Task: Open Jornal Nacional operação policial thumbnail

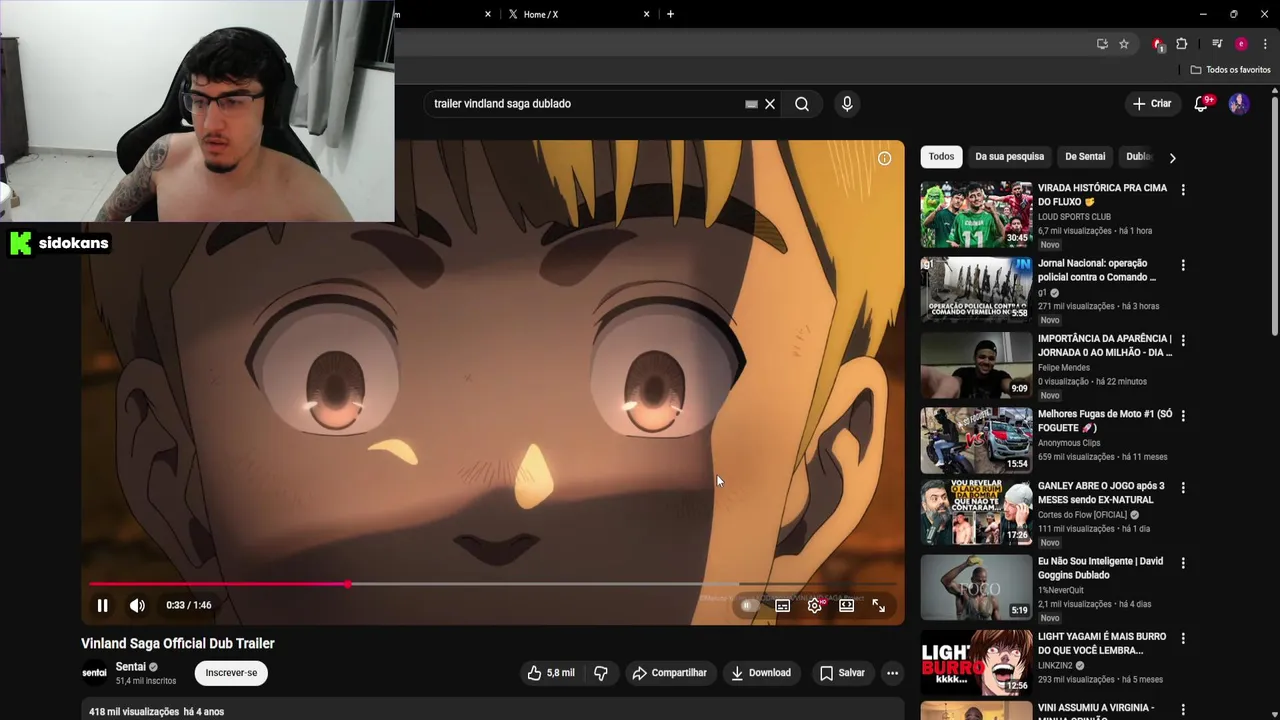Action: [x=976, y=289]
